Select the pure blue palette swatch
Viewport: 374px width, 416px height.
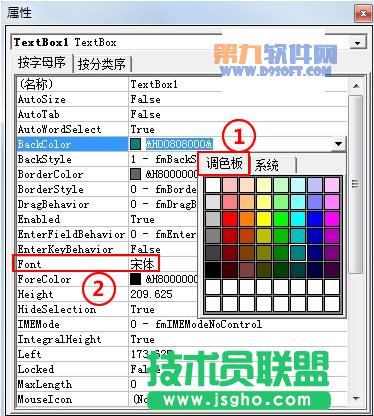point(315,219)
